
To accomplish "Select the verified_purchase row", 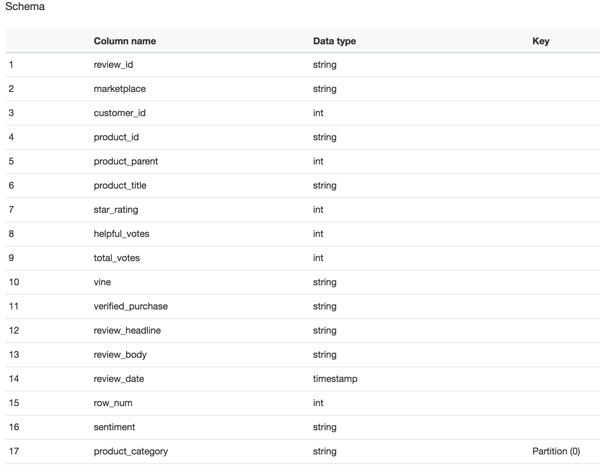I will [302, 306].
